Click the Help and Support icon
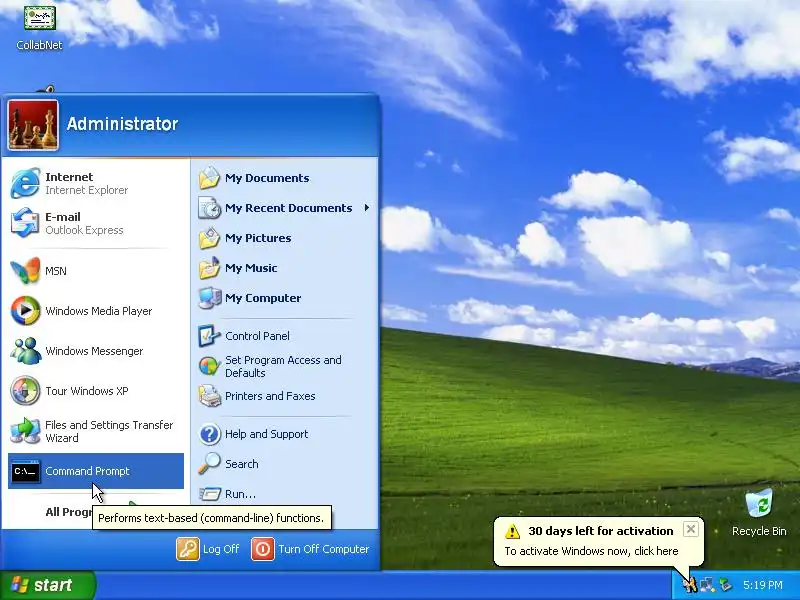 pyautogui.click(x=209, y=434)
